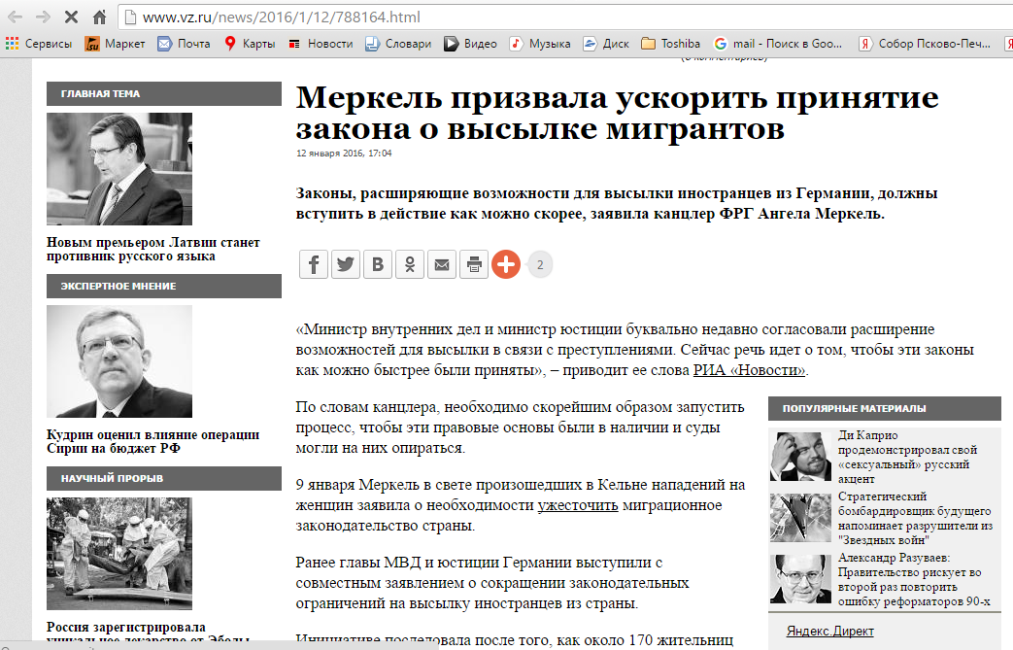Open the Карты bookmark

pyautogui.click(x=249, y=43)
